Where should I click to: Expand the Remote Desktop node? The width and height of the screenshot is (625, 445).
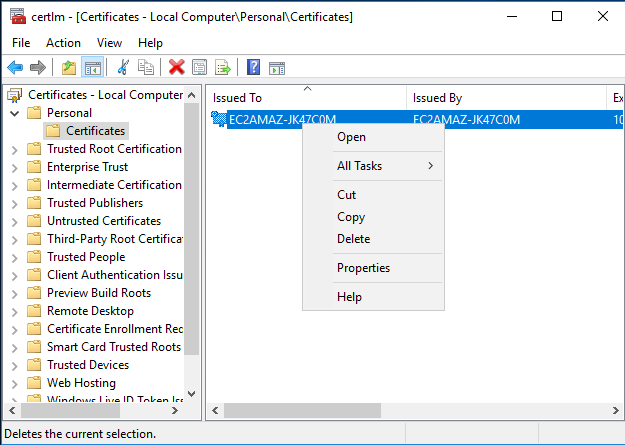15,312
